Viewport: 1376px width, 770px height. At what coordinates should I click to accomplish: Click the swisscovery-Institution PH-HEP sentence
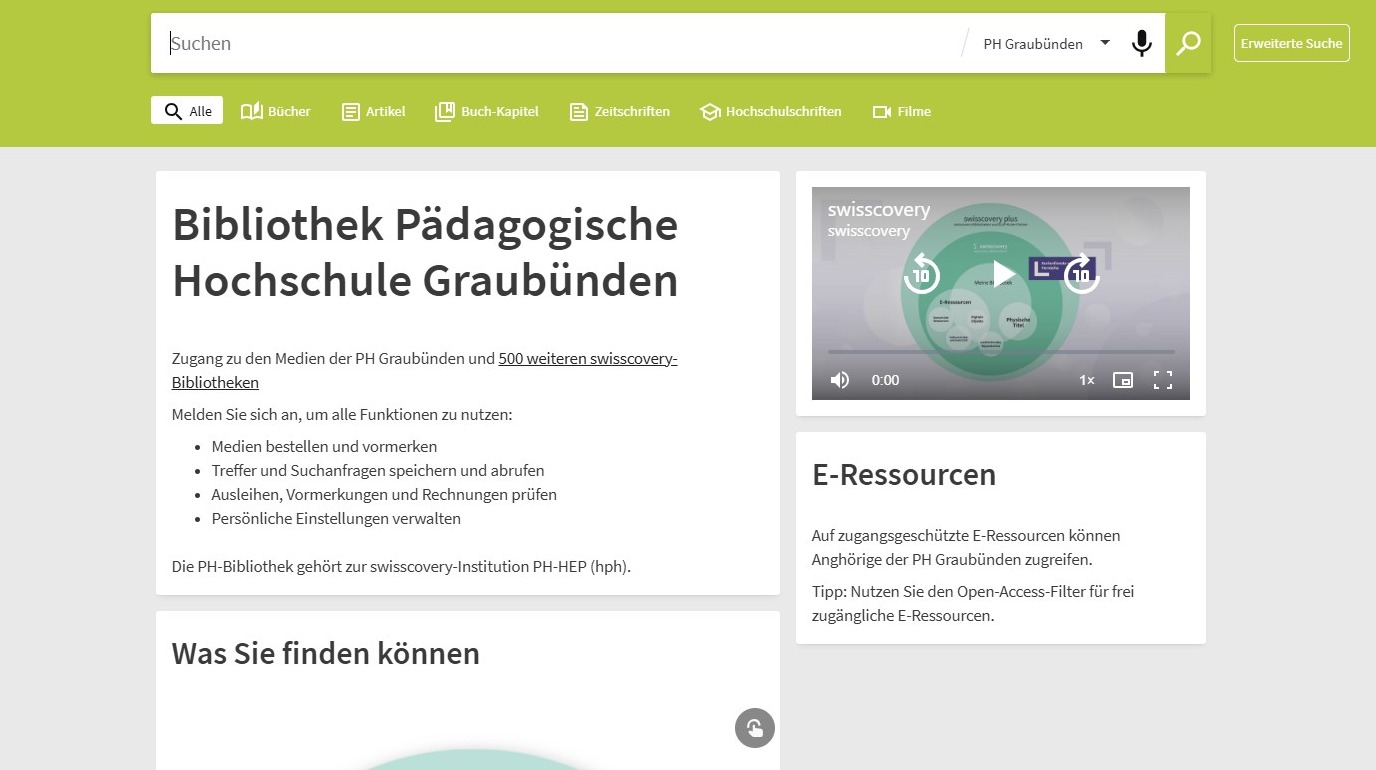click(x=401, y=566)
